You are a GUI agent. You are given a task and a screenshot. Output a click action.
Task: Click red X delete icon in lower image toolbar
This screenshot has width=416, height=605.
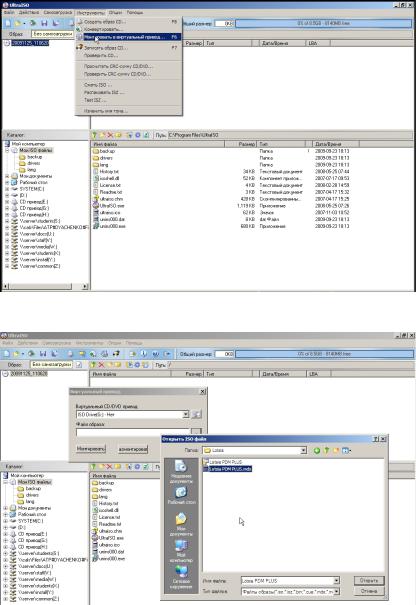coord(101,365)
